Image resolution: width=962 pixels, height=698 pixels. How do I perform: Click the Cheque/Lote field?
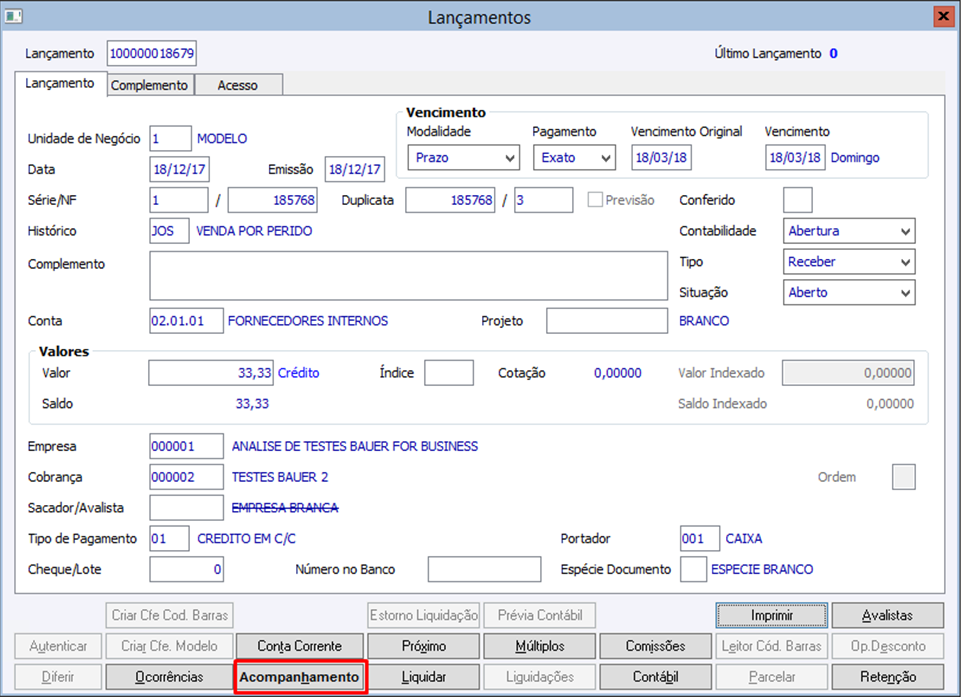(x=186, y=569)
